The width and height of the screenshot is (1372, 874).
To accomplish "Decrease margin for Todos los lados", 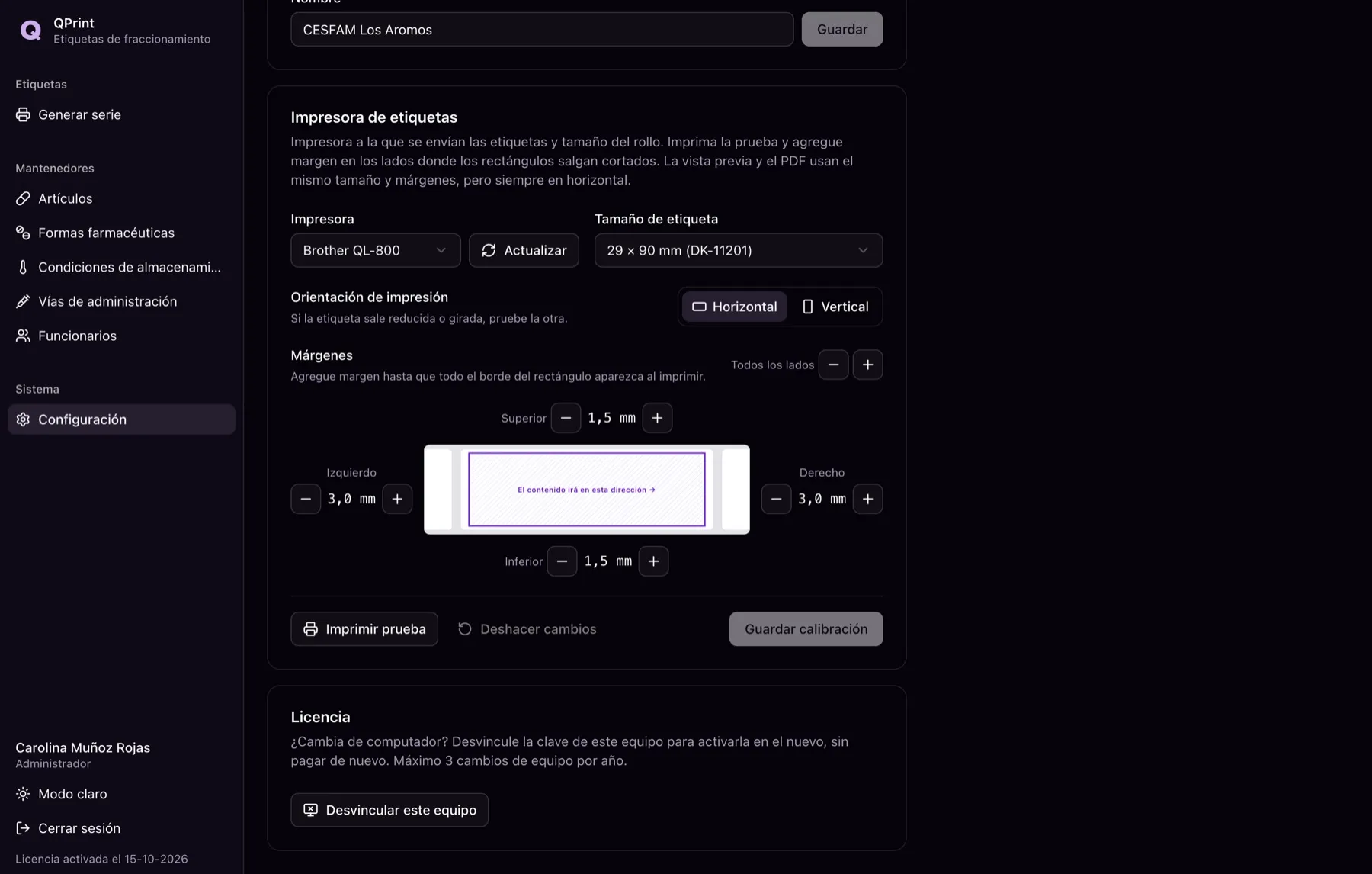I will coord(833,365).
